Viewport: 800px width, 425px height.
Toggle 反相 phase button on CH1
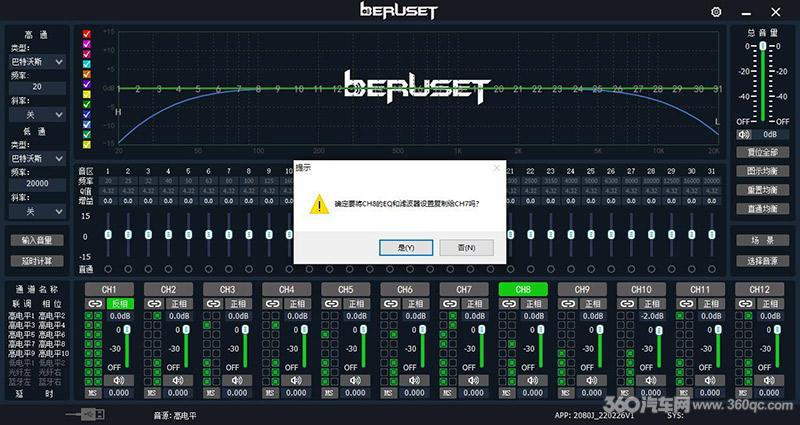pos(120,304)
